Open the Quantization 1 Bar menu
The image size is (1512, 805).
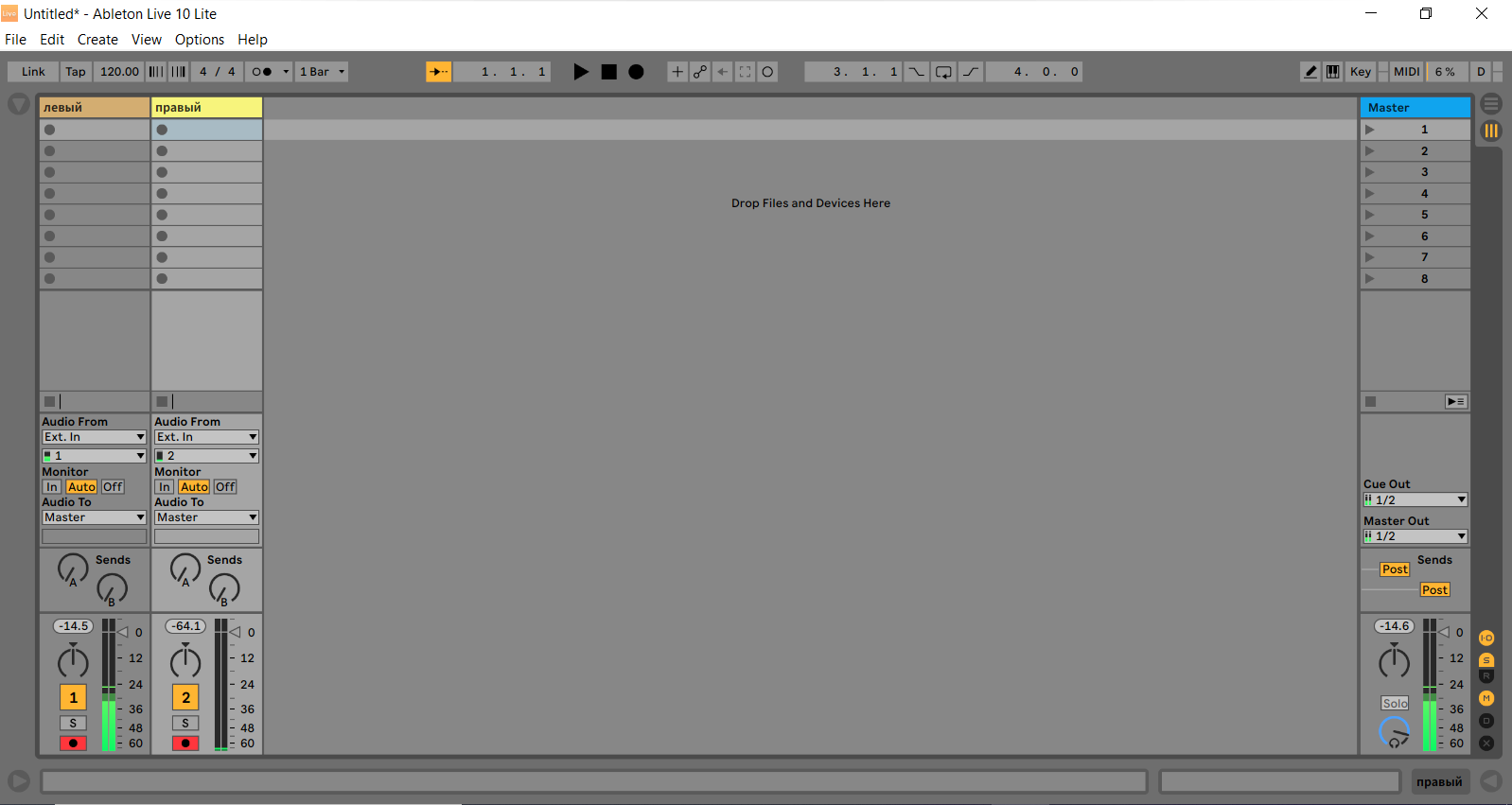322,72
